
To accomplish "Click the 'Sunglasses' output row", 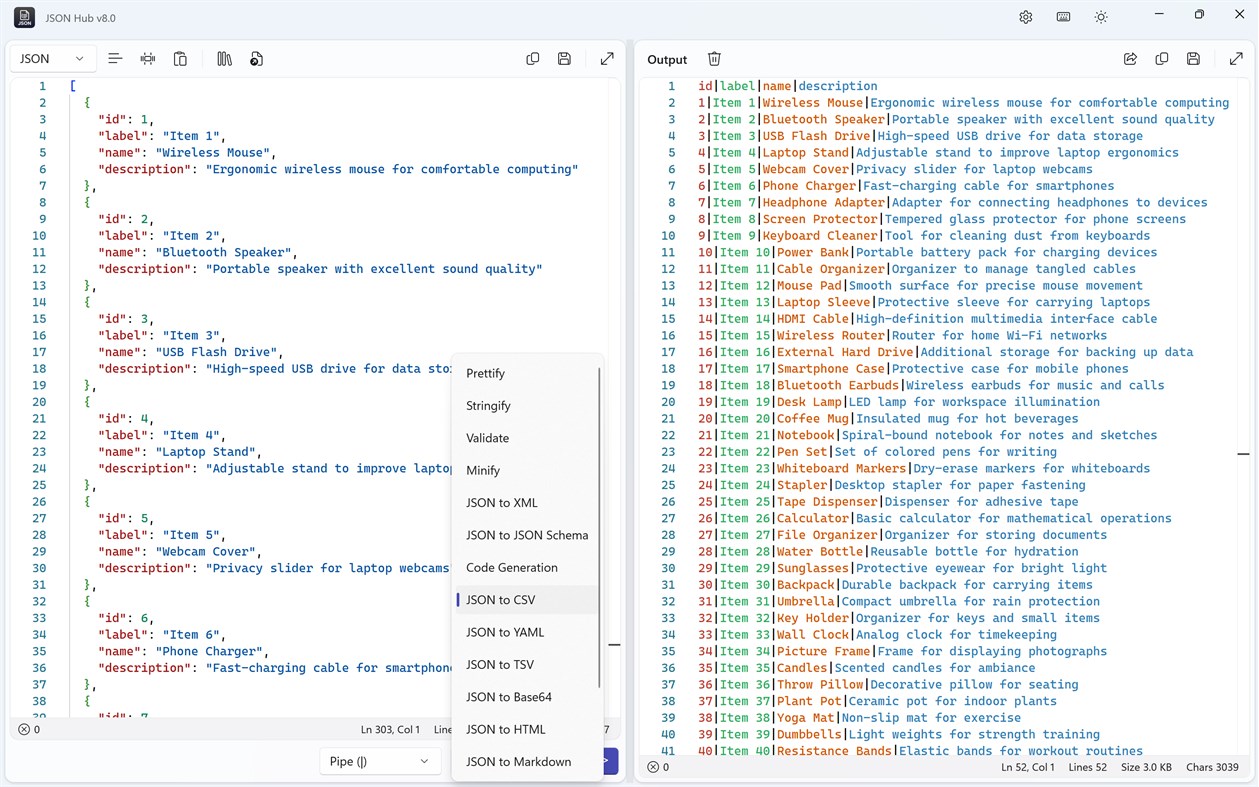I will (x=902, y=568).
